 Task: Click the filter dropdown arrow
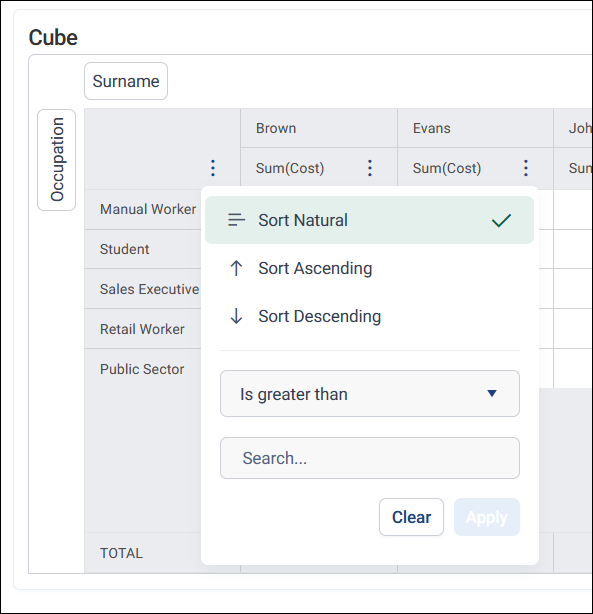tap(492, 393)
